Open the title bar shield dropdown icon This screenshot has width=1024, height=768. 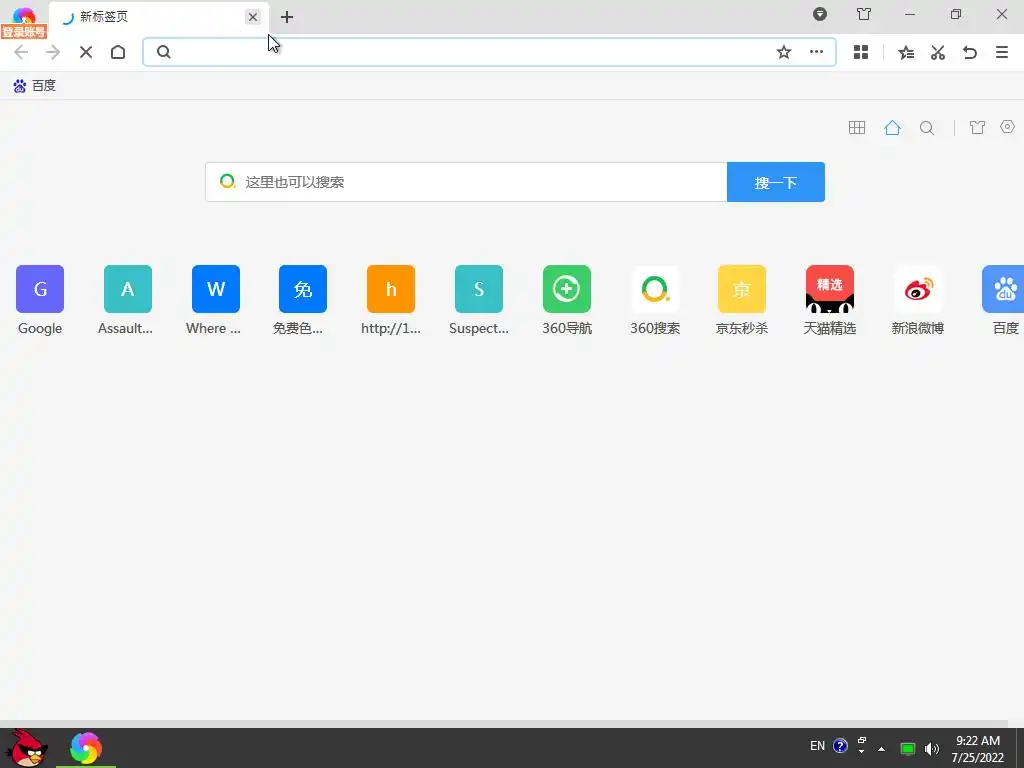coord(820,14)
